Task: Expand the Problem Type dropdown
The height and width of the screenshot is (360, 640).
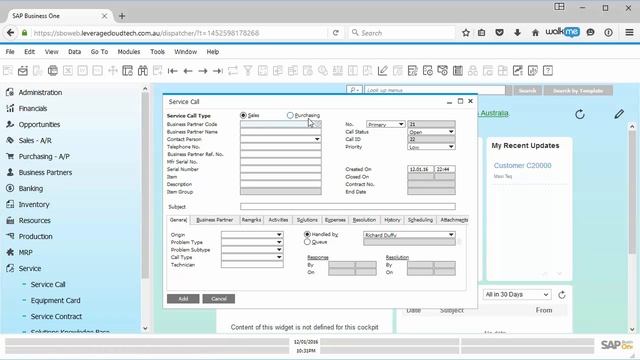Action: coord(279,242)
